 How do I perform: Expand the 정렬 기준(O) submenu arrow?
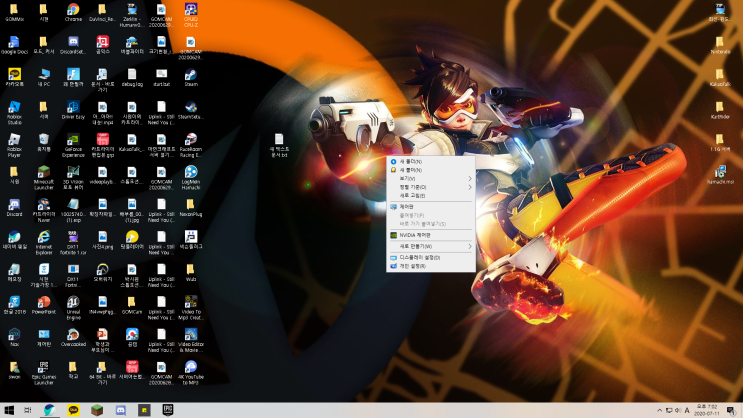(x=470, y=187)
